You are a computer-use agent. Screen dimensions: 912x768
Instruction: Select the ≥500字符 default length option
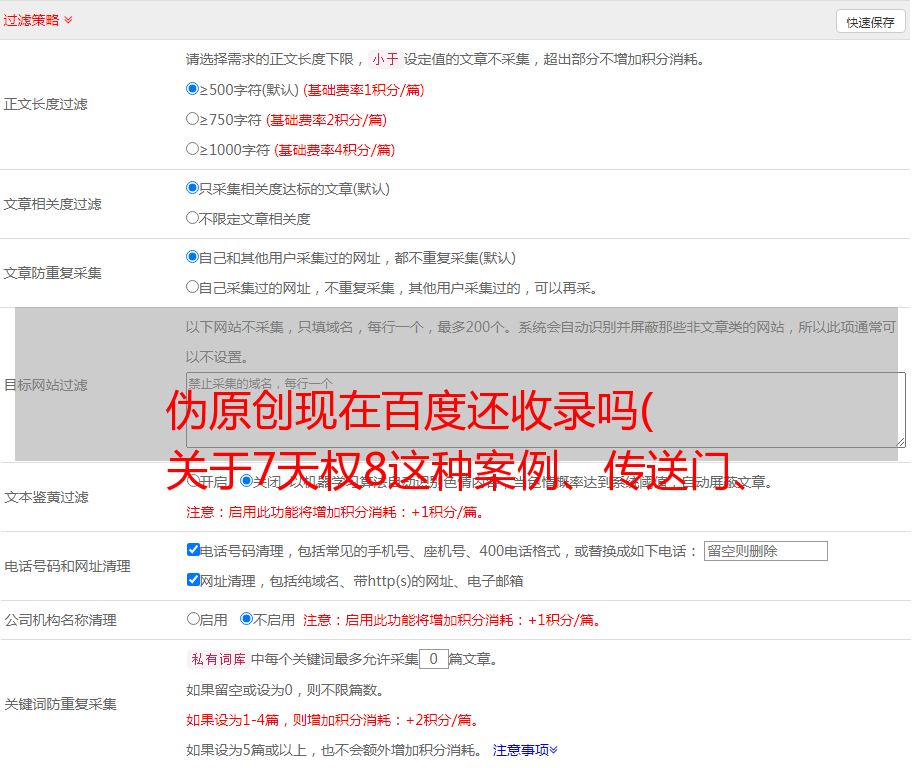pos(193,89)
